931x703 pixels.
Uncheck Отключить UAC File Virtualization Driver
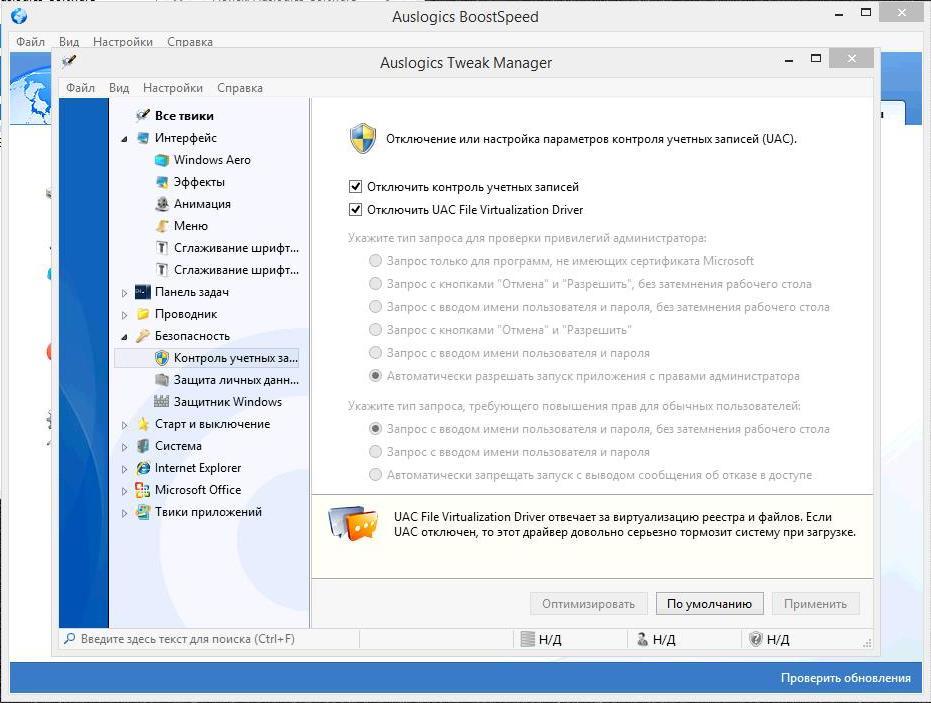pyautogui.click(x=355, y=209)
